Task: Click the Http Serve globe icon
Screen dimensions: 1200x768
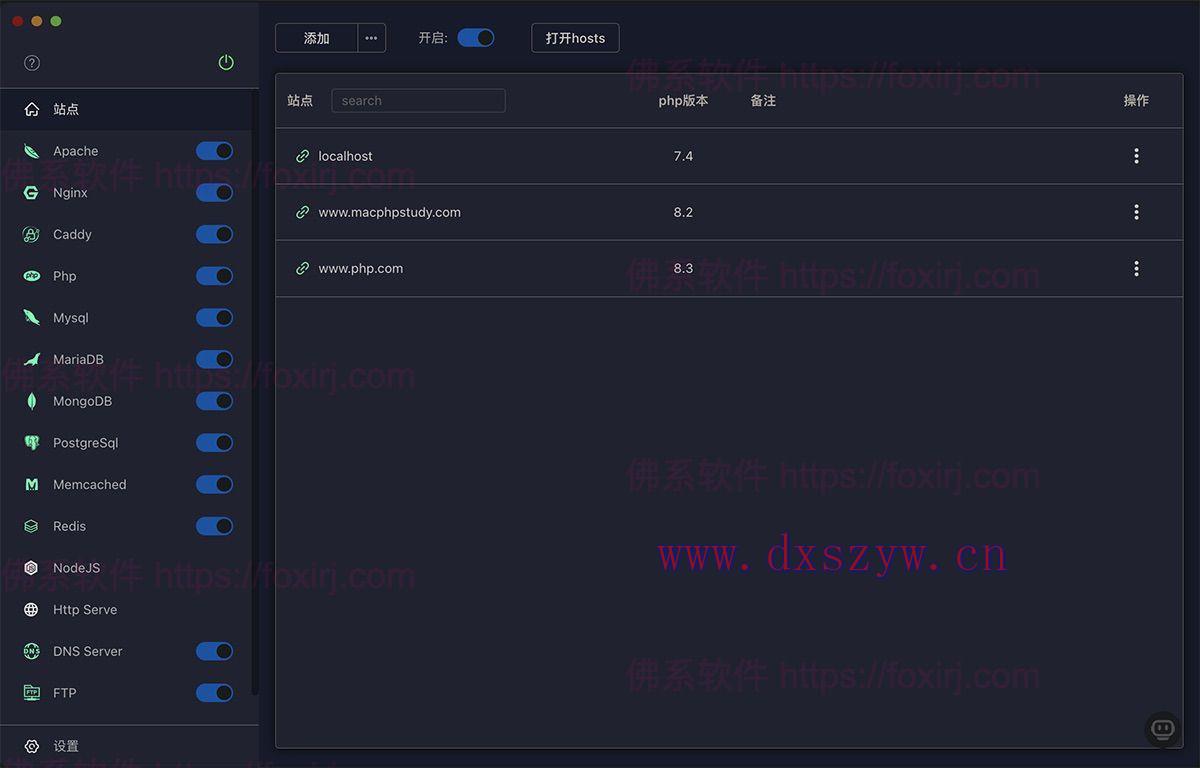Action: (32, 609)
